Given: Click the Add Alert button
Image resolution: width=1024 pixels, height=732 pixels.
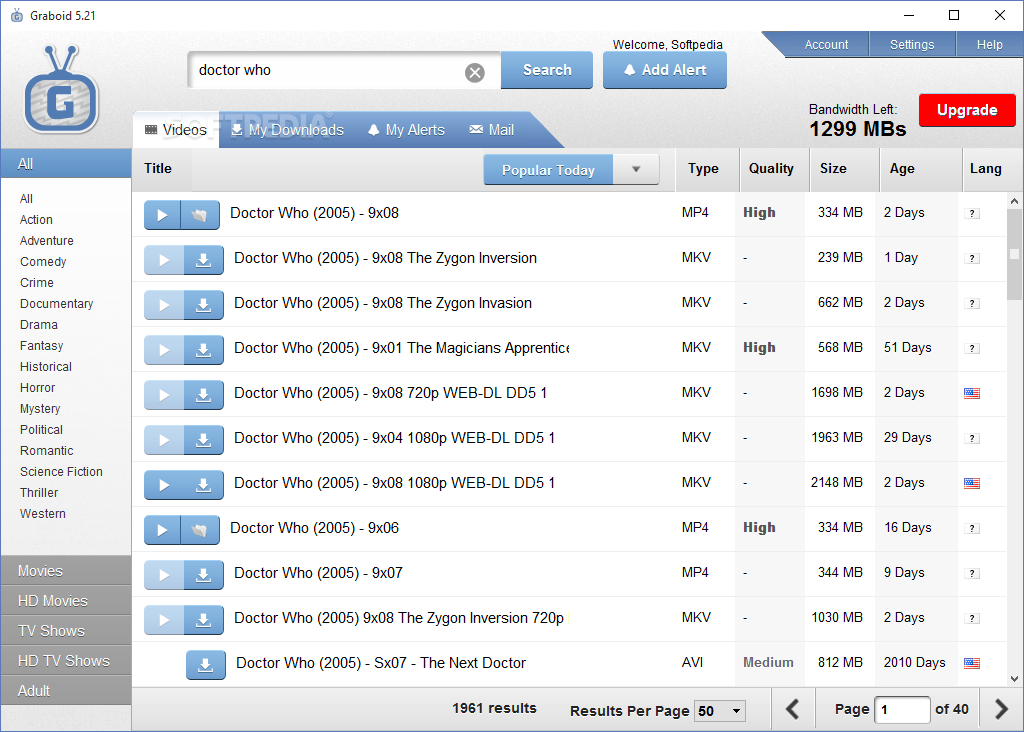Looking at the screenshot, I should [x=665, y=70].
